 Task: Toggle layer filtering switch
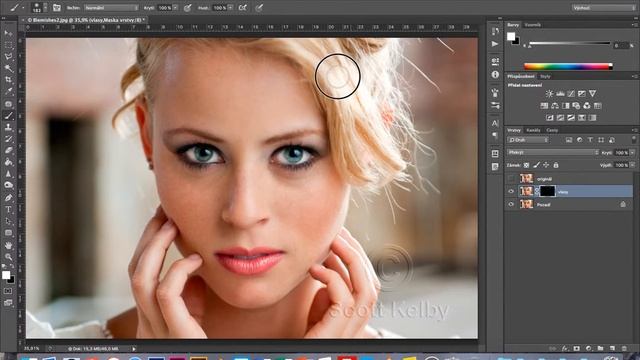click(x=633, y=140)
